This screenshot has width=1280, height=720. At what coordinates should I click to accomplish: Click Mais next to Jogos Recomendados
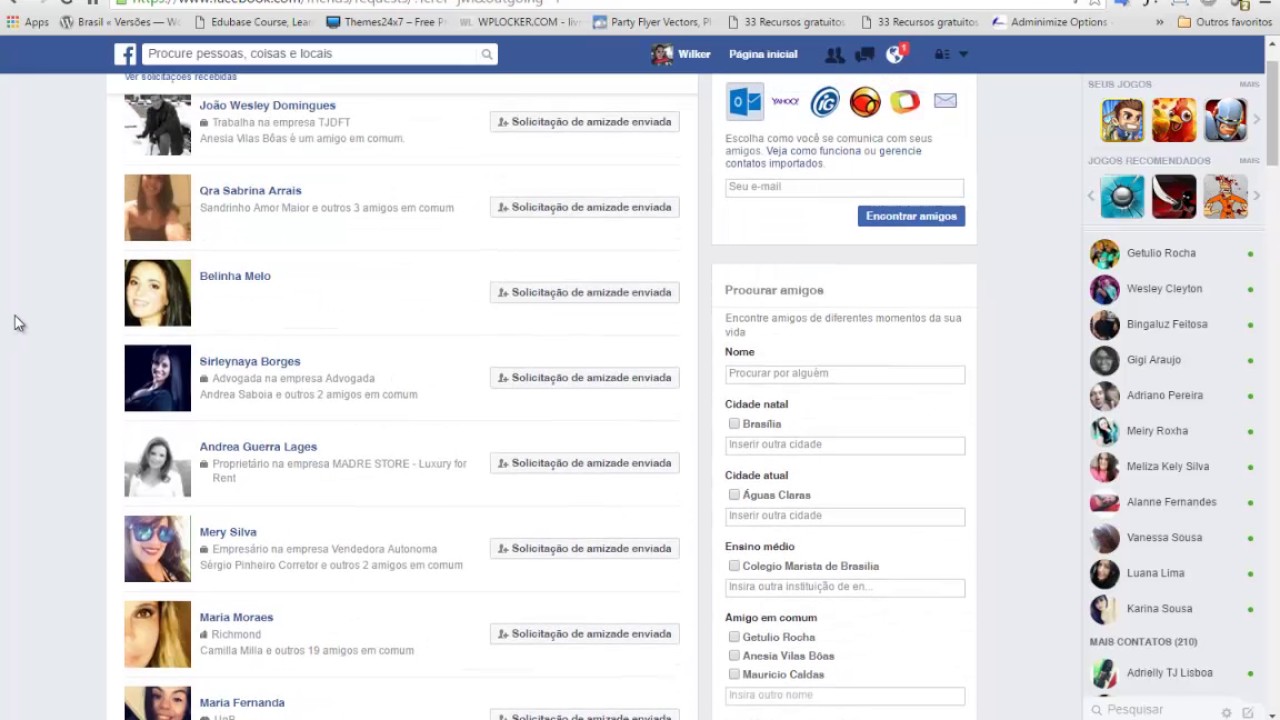(x=1249, y=161)
